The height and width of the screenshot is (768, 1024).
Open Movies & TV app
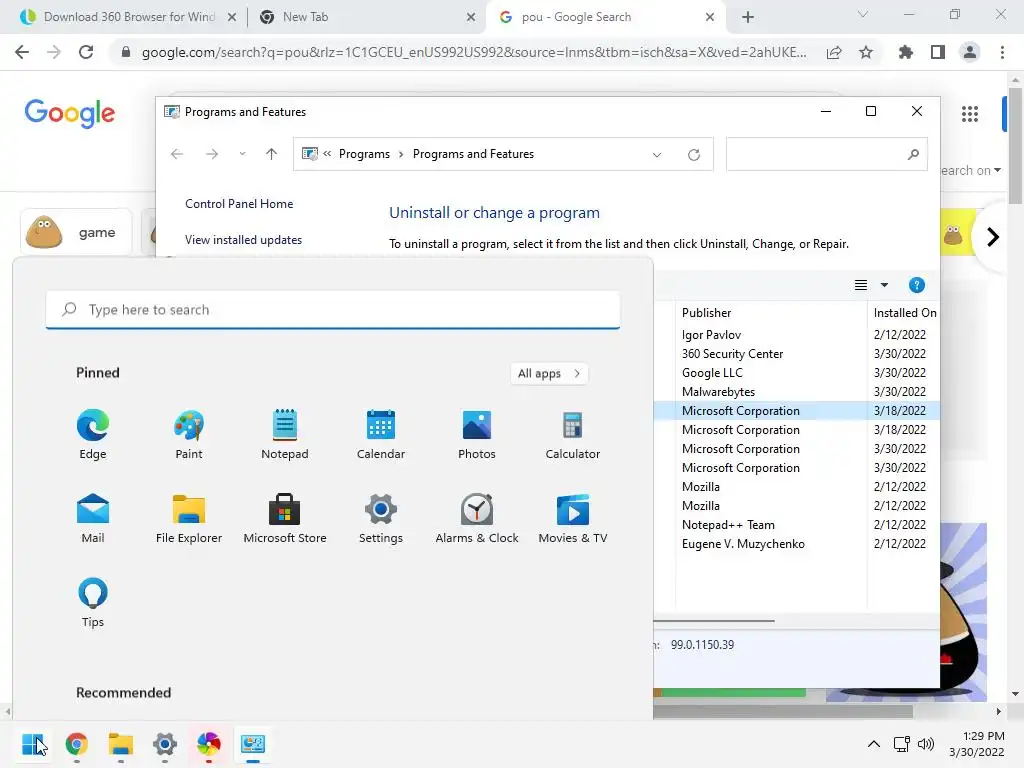573,519
